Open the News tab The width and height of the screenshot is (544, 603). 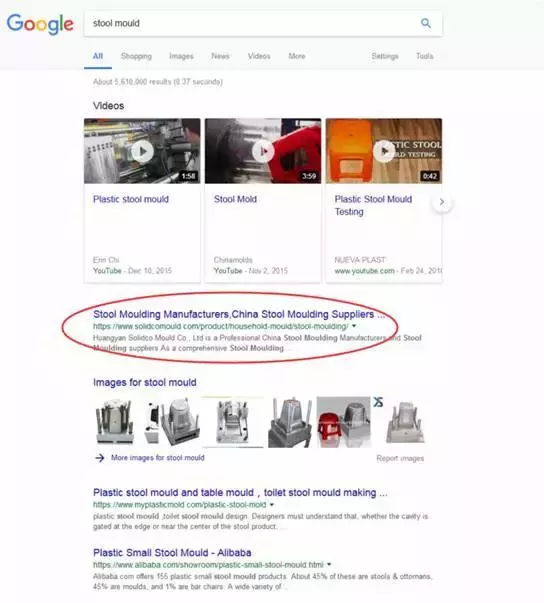click(x=220, y=56)
